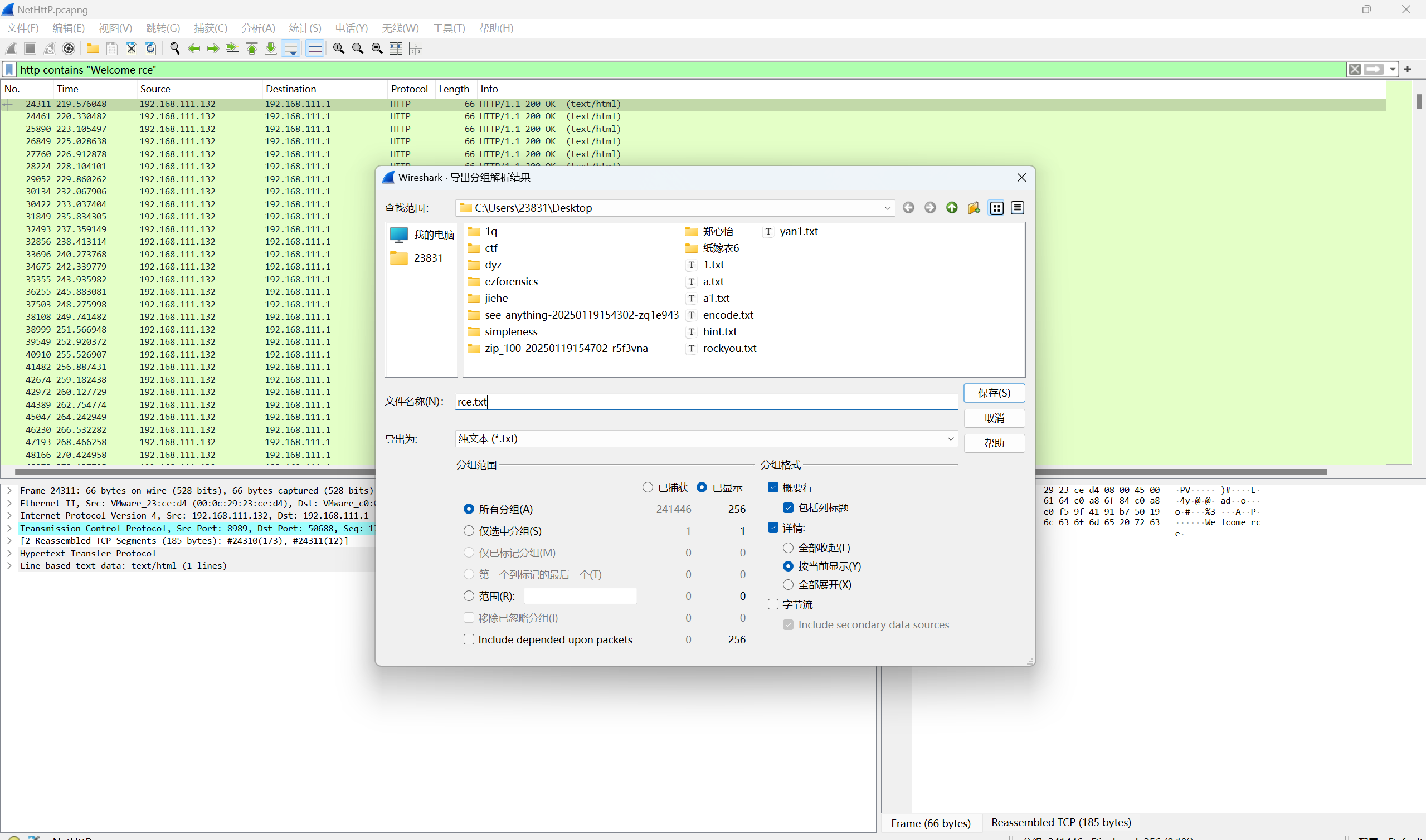This screenshot has width=1426, height=840.
Task: Open the display filter history dropdown
Action: tap(1392, 69)
